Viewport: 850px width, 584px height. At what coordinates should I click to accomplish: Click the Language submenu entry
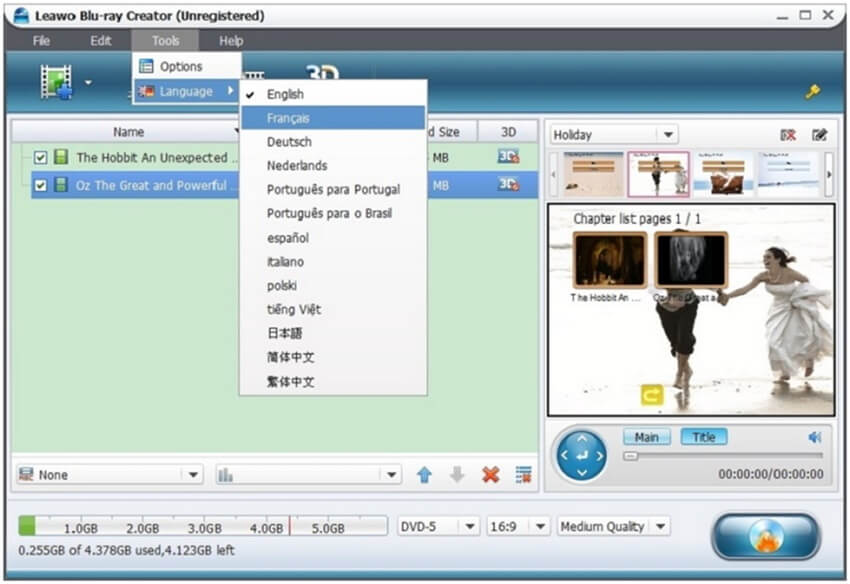point(186,91)
